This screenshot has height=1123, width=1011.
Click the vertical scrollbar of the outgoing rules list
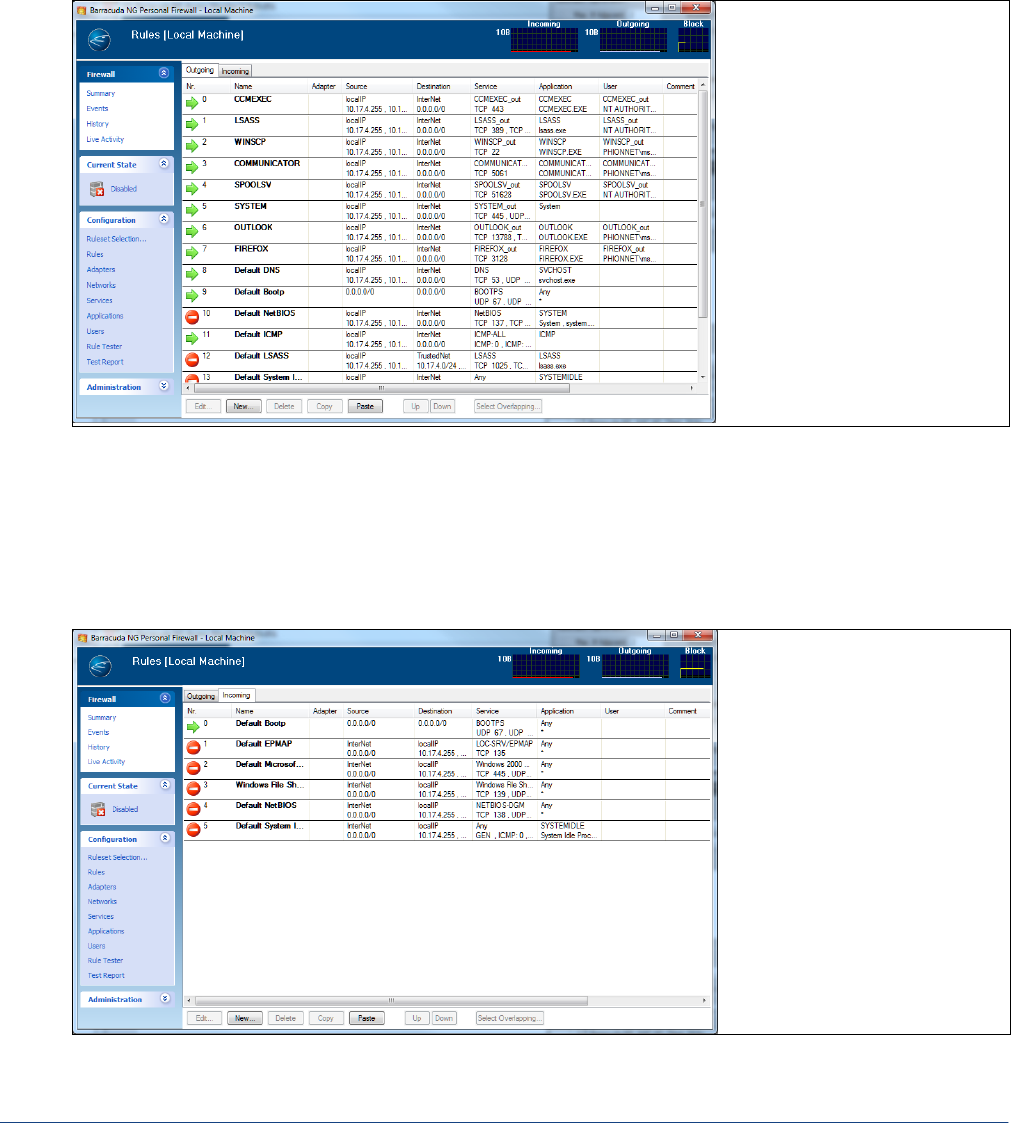pos(702,205)
